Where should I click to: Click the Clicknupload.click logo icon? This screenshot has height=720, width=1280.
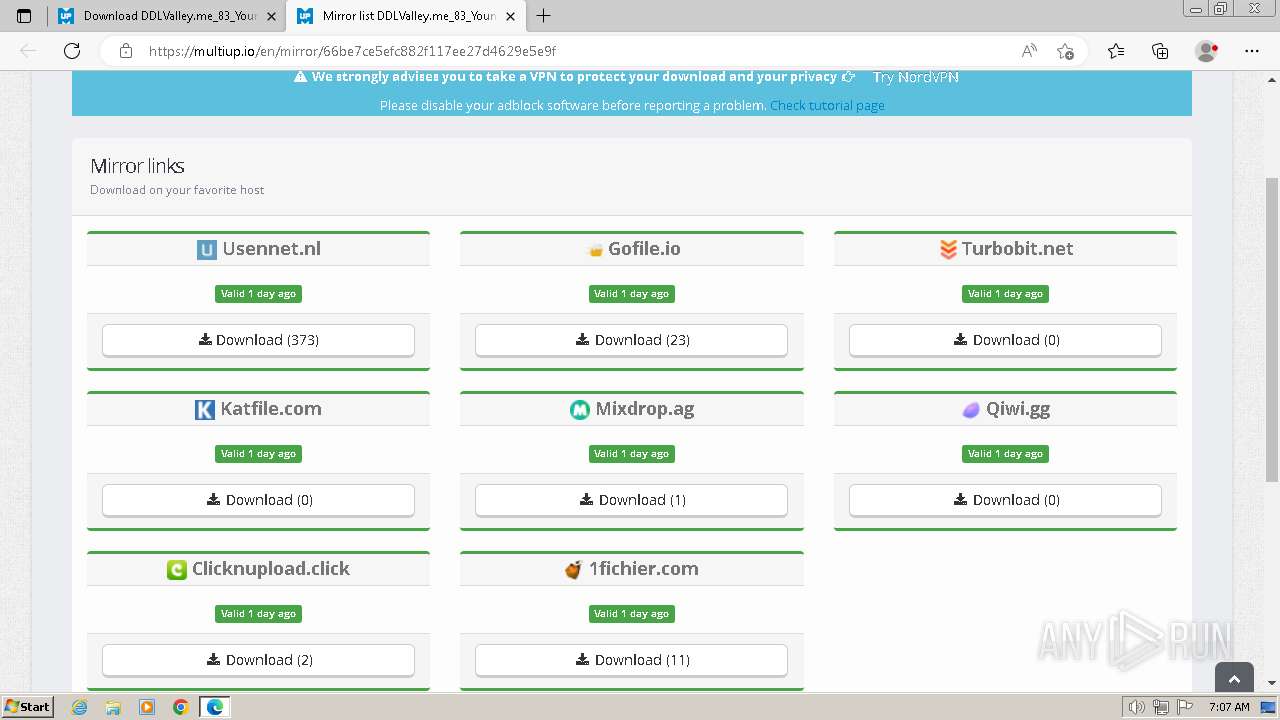(x=177, y=570)
